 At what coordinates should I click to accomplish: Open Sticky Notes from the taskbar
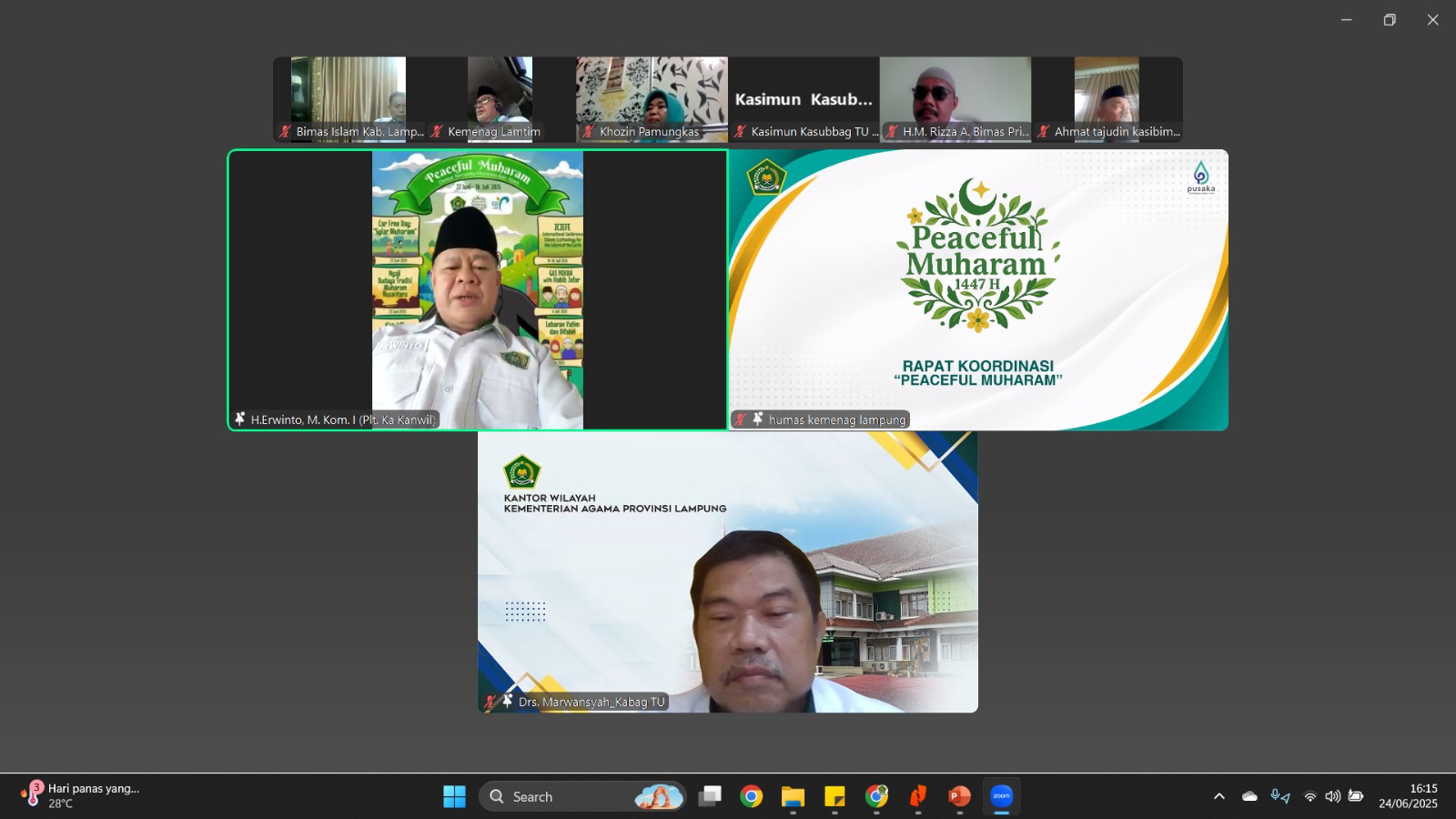834,796
